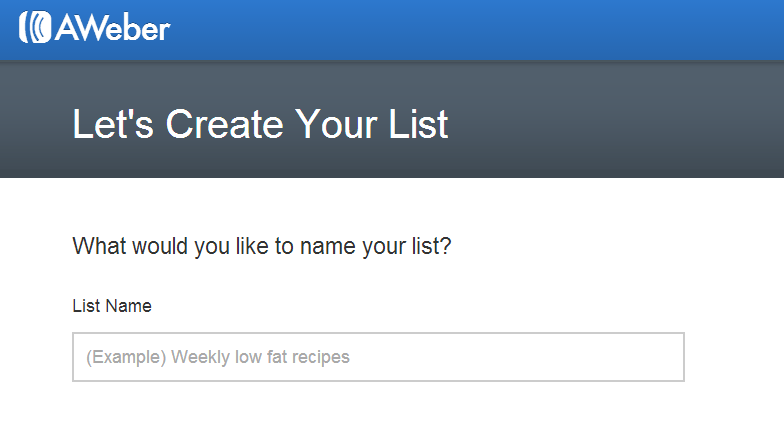Click the word "Create" in the heading
The height and width of the screenshot is (427, 784).
coord(224,125)
